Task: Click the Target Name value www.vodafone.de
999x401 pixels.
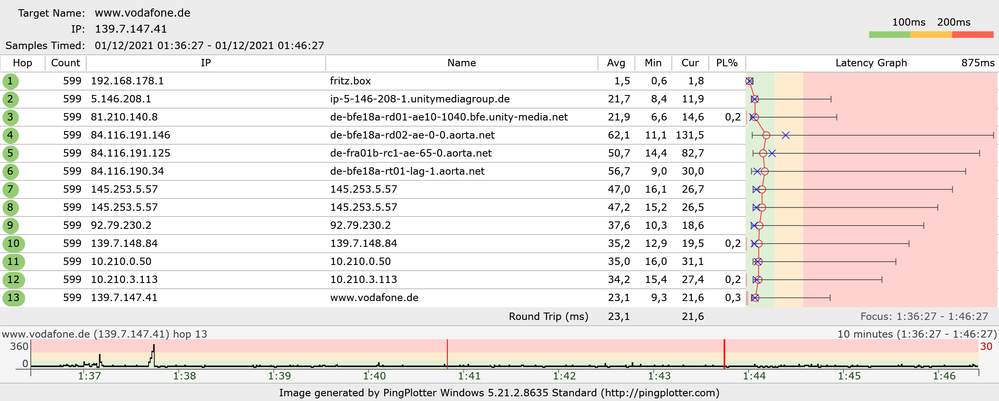Action: click(143, 13)
